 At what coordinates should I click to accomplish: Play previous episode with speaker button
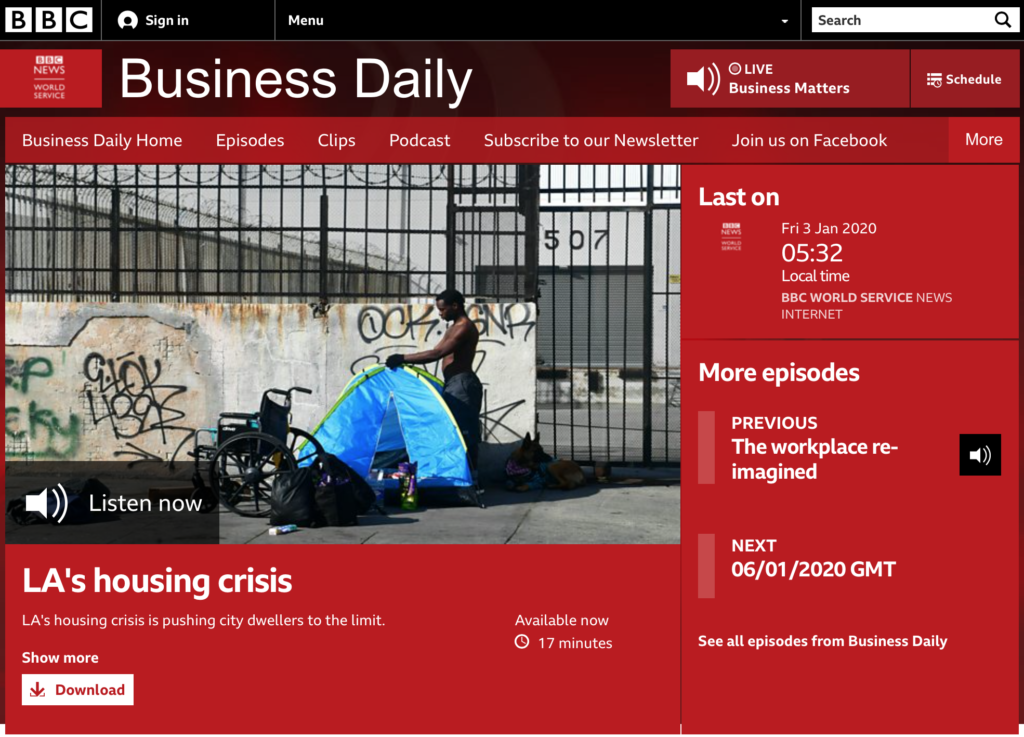point(980,455)
